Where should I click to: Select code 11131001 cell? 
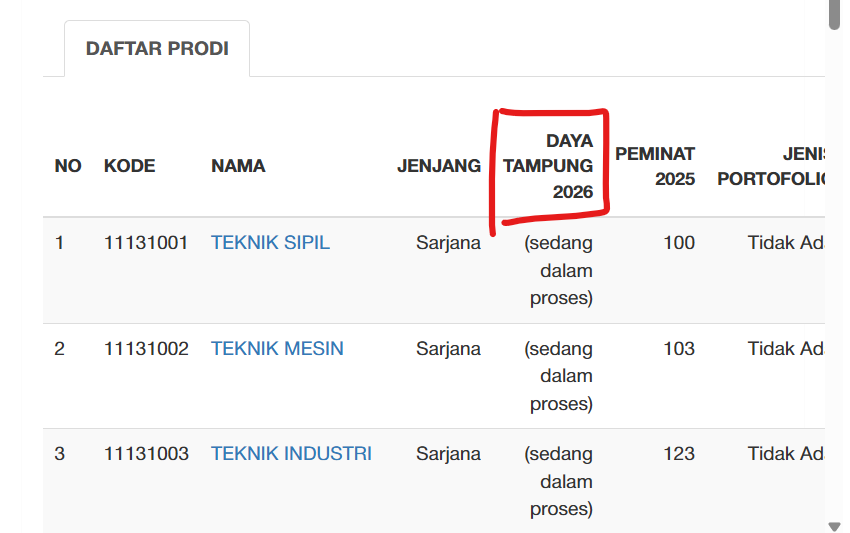[x=146, y=242]
